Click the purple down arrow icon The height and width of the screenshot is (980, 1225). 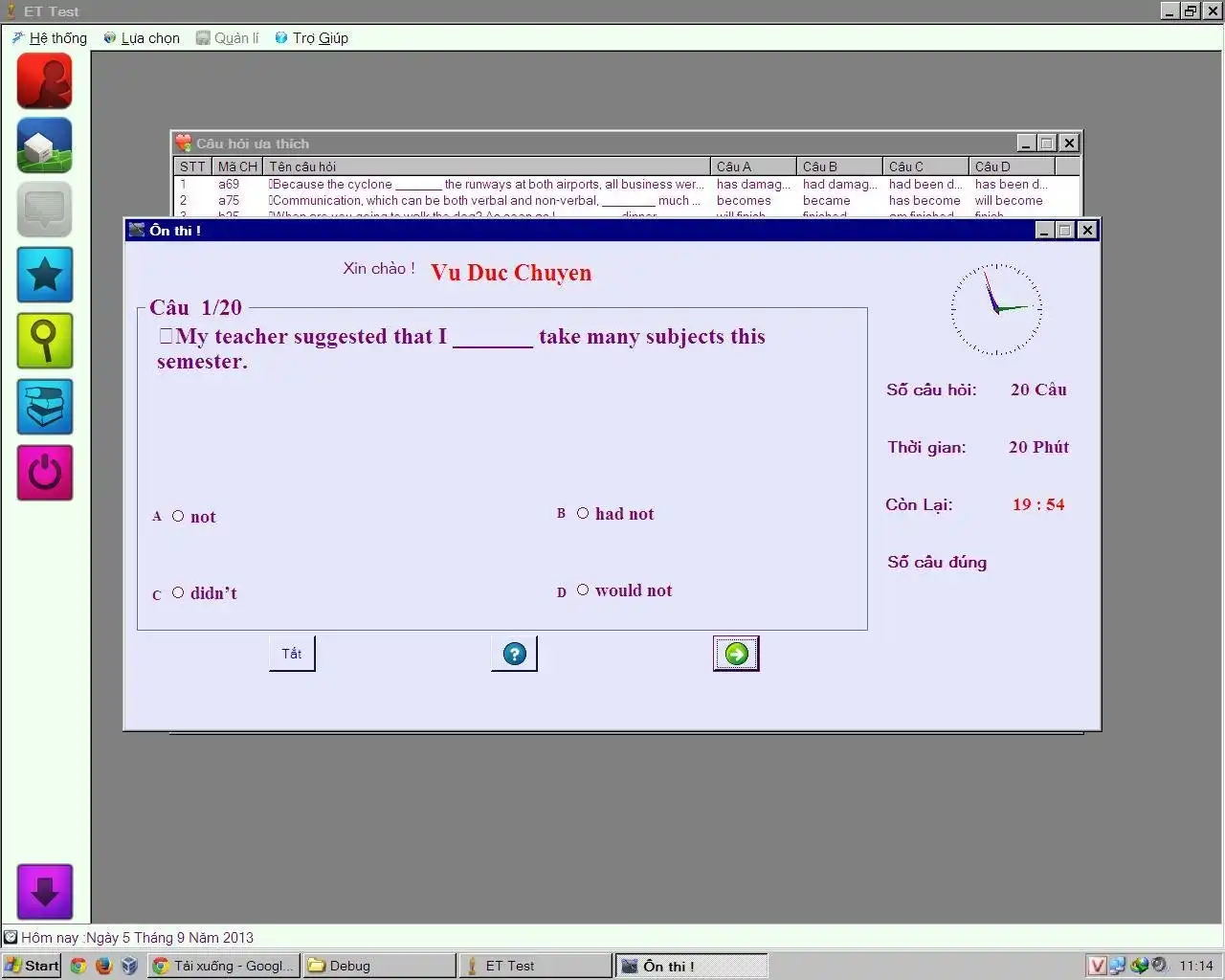point(44,892)
